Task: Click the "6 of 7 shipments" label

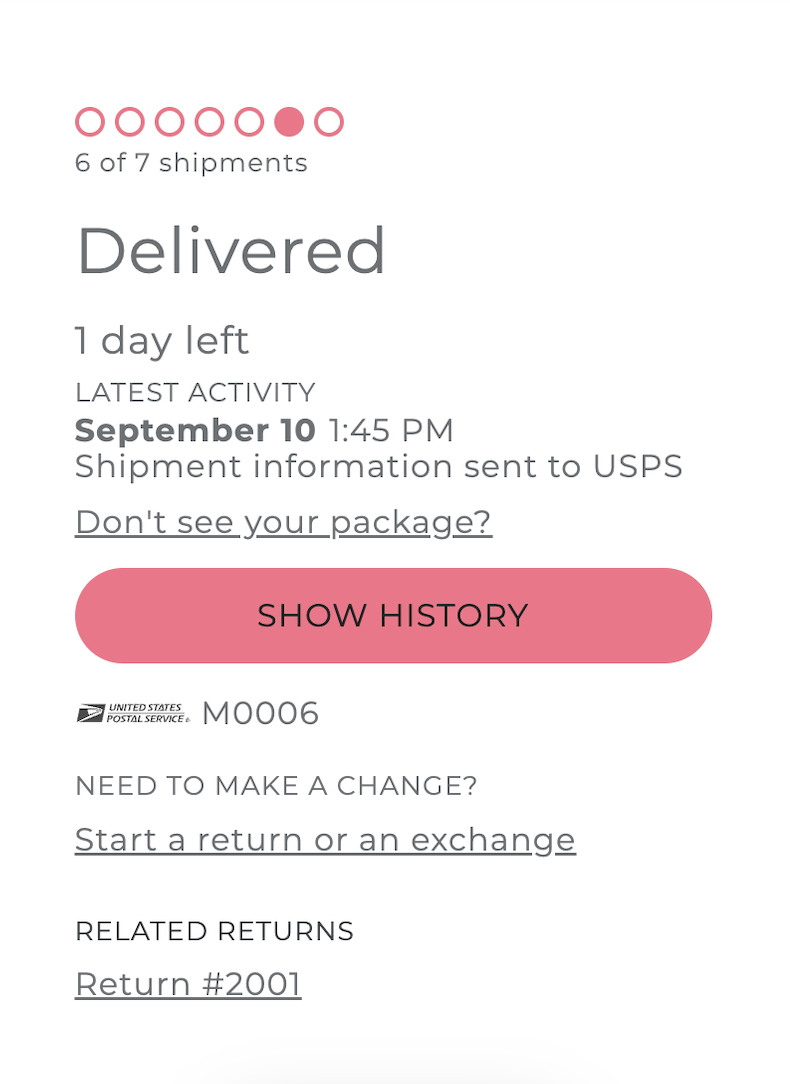Action: click(191, 163)
